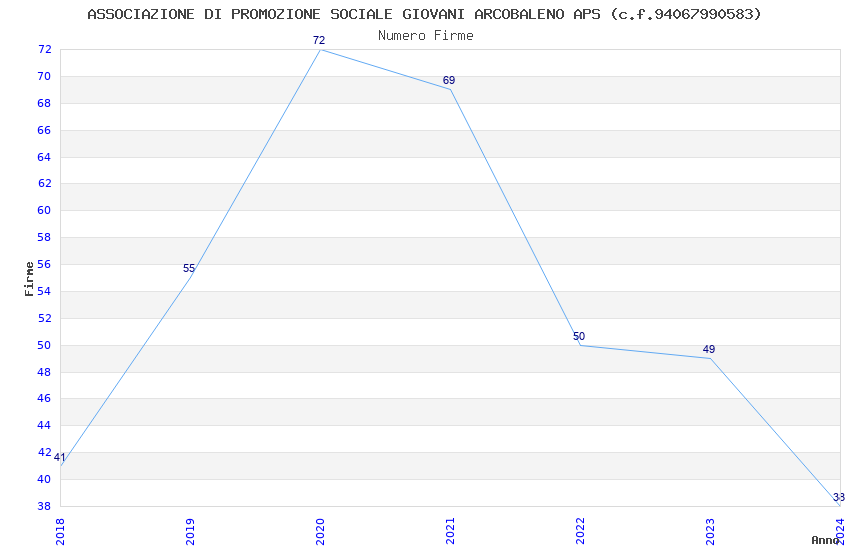The image size is (850, 550).
Task: Click the y-axis tick label 44
Action: 44,425
